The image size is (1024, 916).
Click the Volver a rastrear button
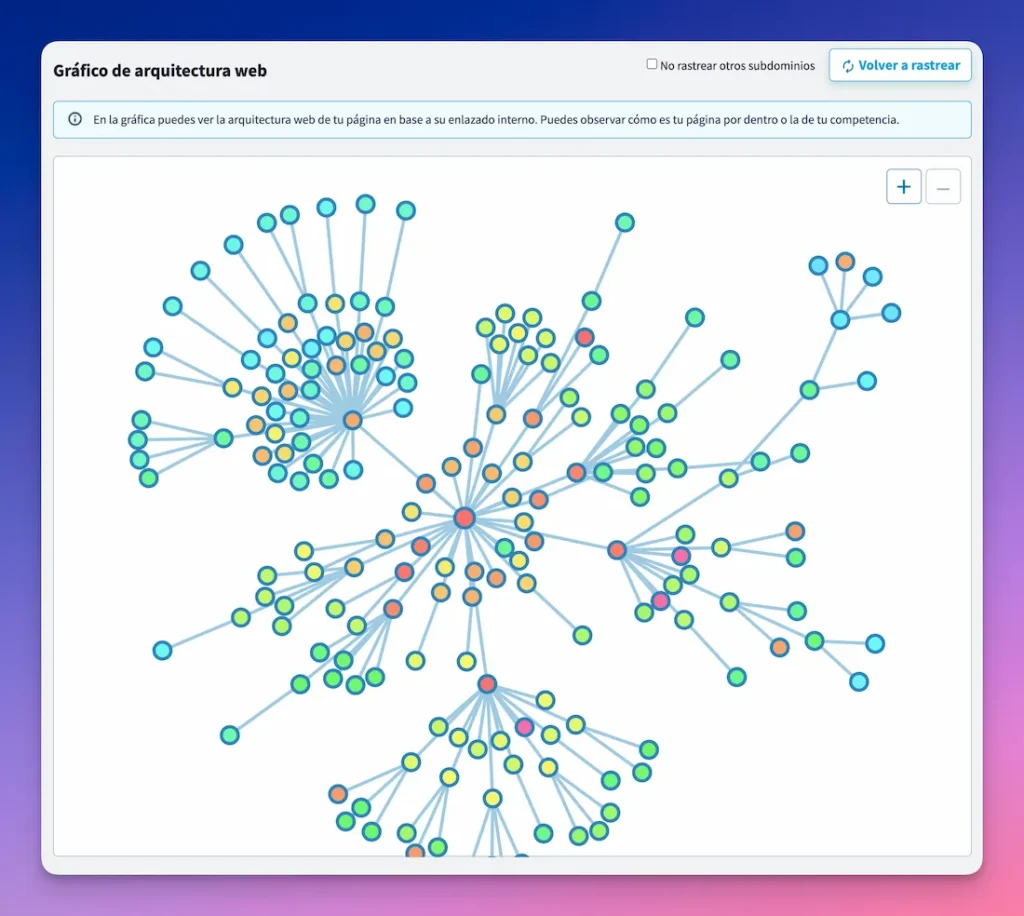tap(899, 65)
